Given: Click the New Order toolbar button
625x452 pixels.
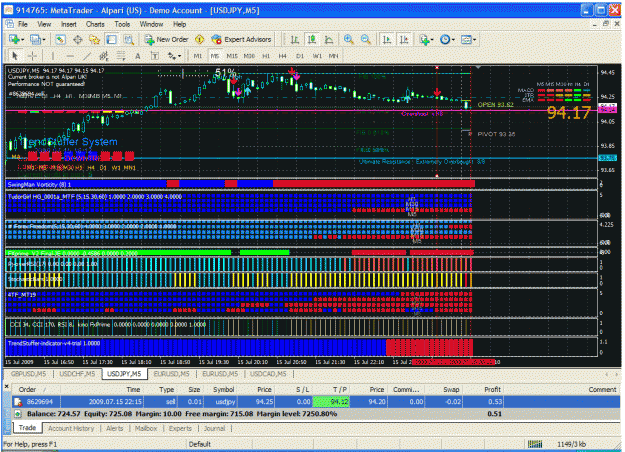Looking at the screenshot, I should [x=166, y=39].
